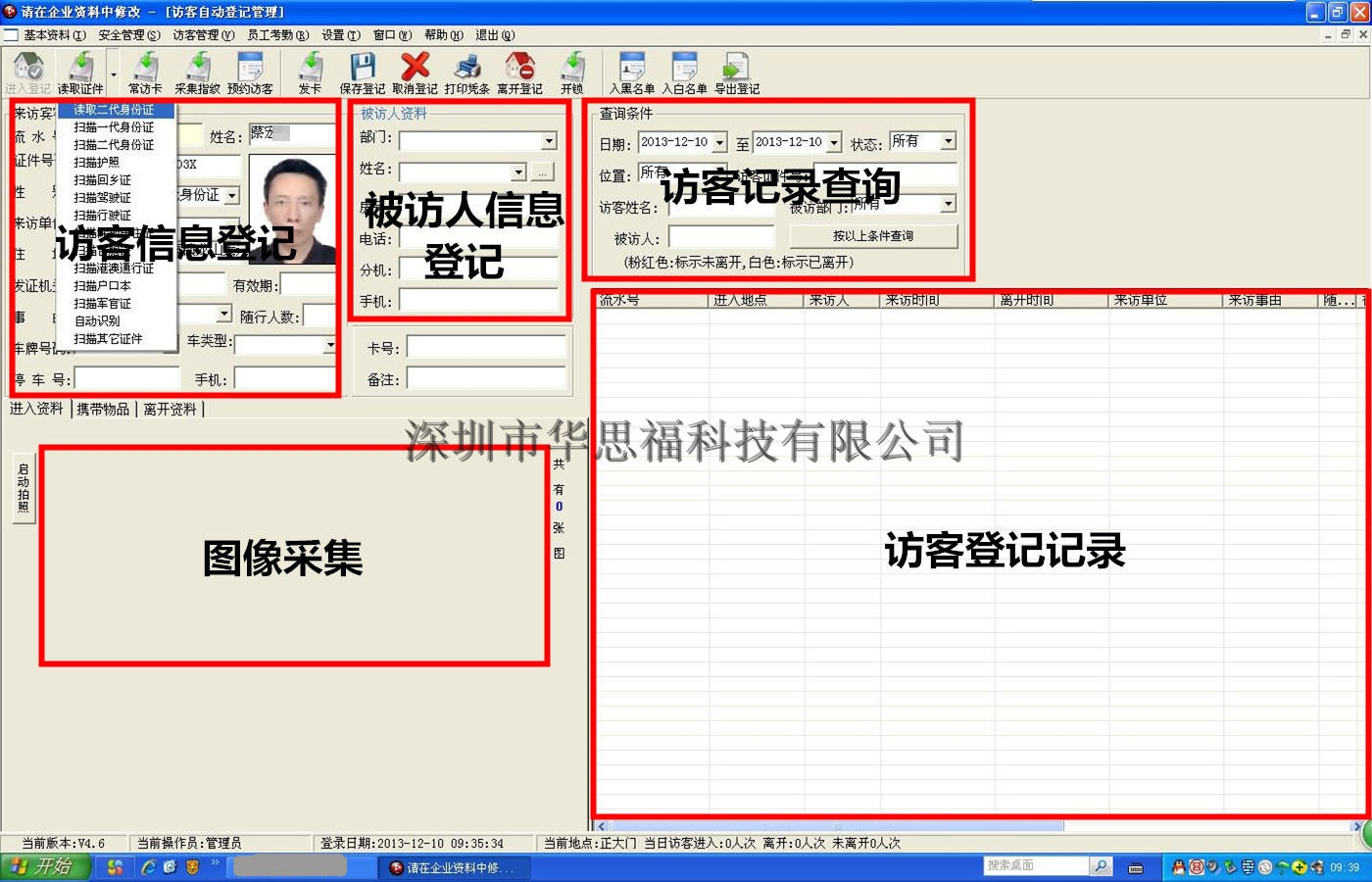Click the 预约访客 toolbar icon

250,68
